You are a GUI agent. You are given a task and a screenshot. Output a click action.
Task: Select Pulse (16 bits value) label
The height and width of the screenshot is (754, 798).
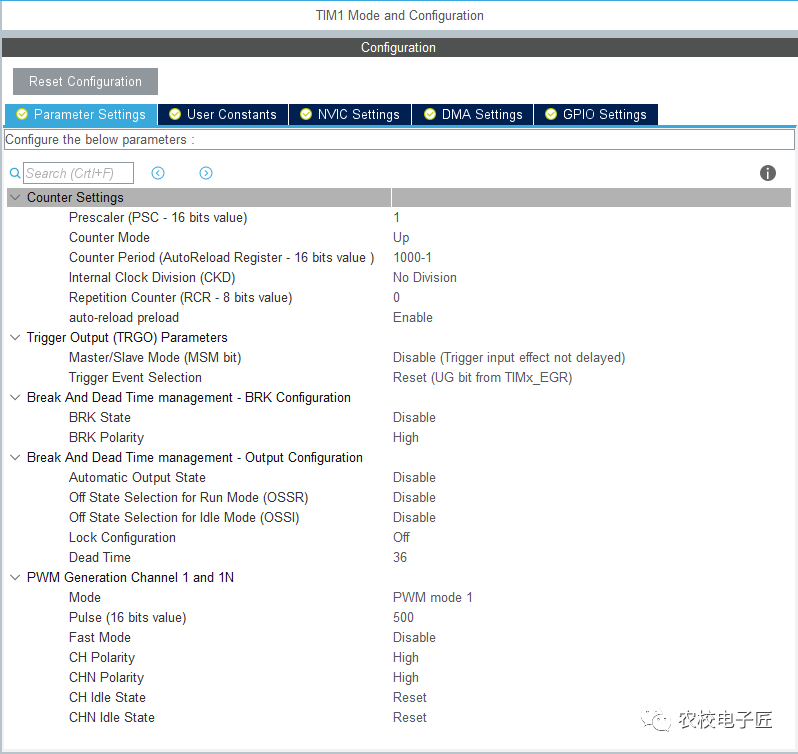pos(128,618)
